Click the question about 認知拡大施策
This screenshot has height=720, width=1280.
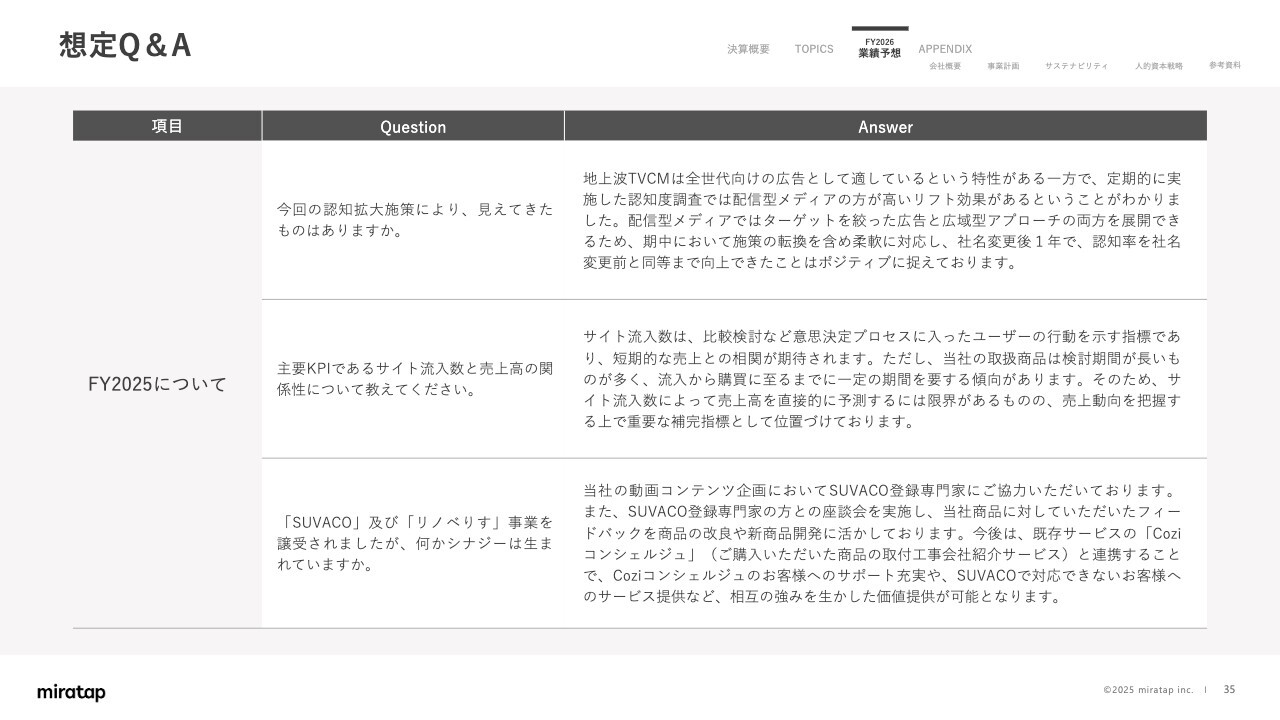click(x=414, y=220)
